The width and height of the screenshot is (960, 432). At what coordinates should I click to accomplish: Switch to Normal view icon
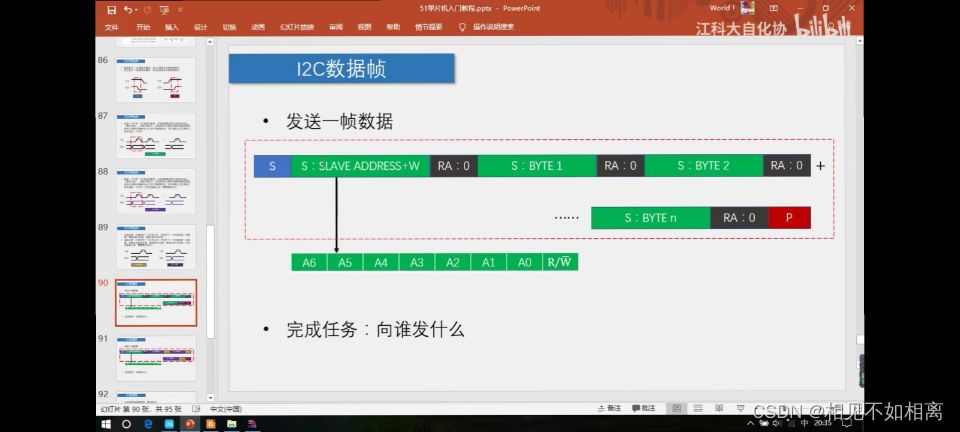676,408
